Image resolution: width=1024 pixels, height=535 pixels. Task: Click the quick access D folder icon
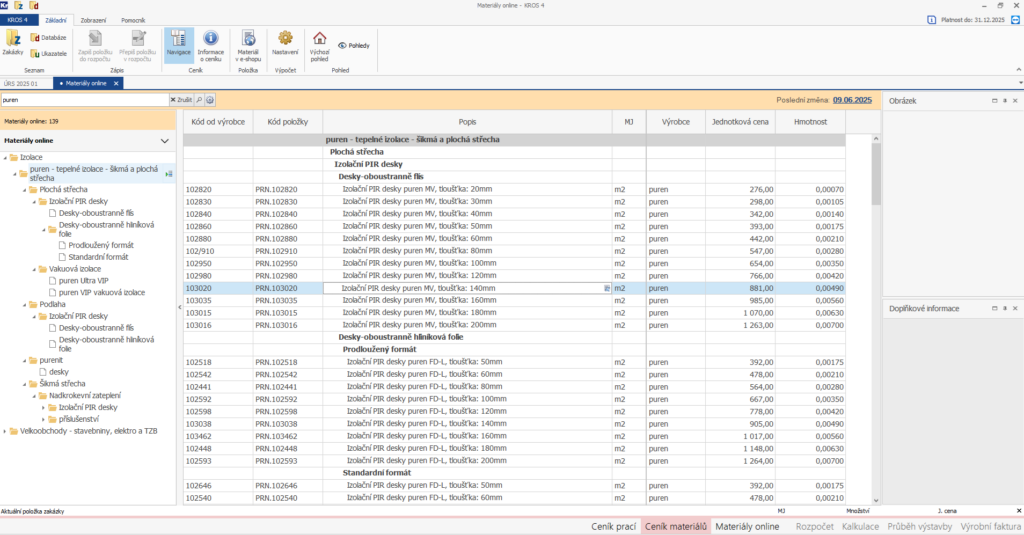click(34, 5)
